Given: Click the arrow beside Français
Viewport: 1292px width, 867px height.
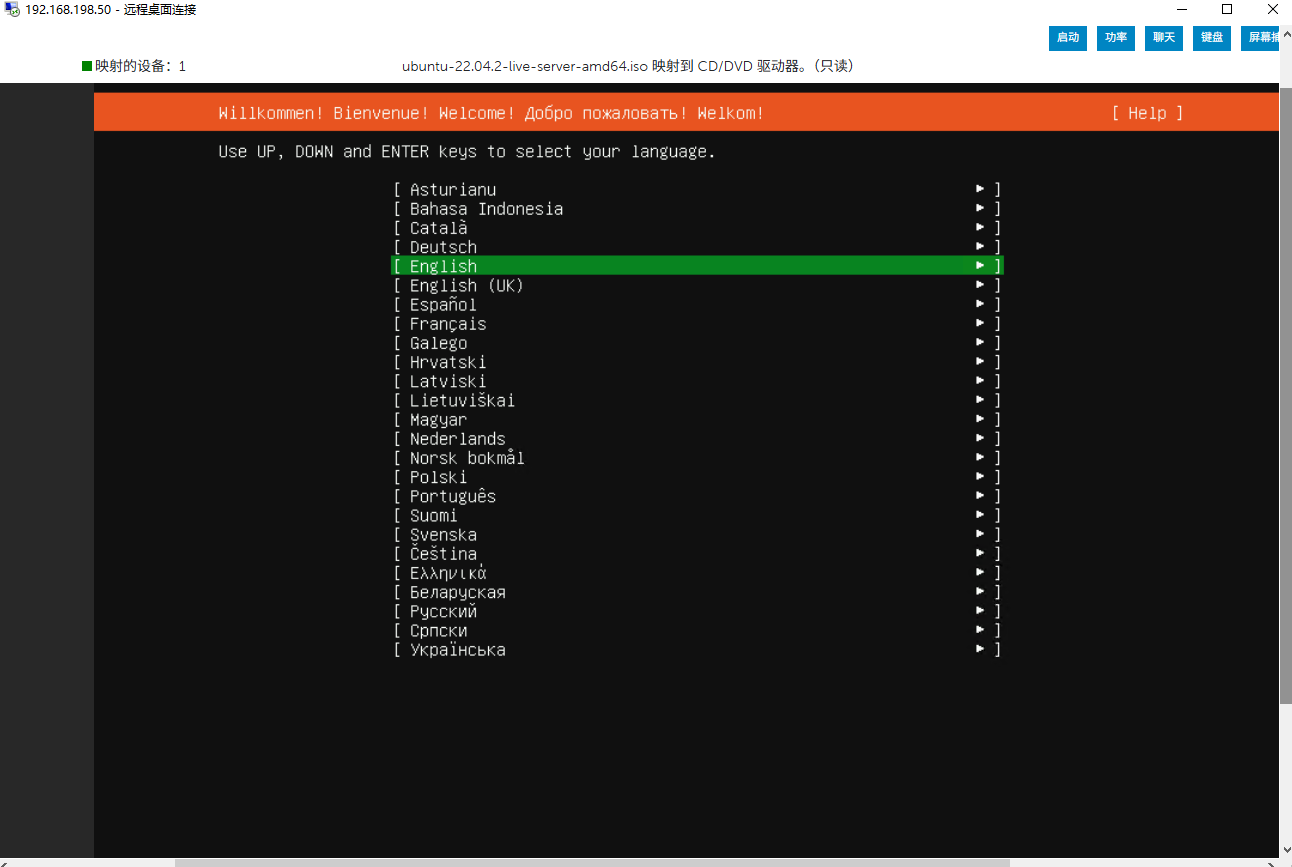Looking at the screenshot, I should pos(981,323).
